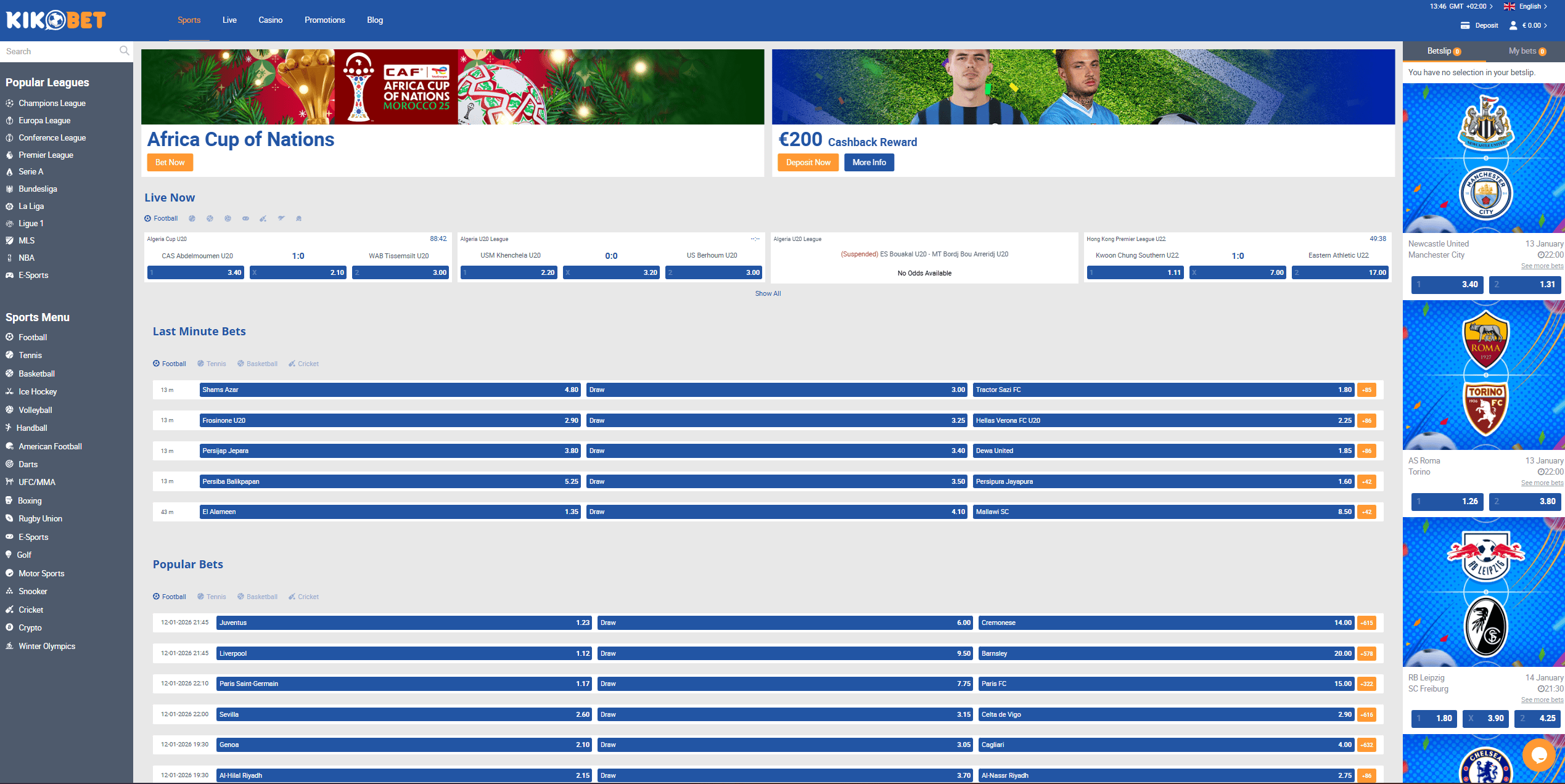Select UFC/MMA in the sidebar
This screenshot has width=1565, height=784.
36,482
